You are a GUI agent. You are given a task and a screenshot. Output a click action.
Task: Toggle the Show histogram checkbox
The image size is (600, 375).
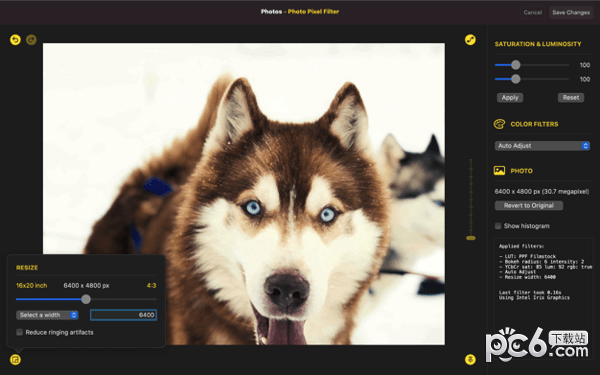[498, 226]
